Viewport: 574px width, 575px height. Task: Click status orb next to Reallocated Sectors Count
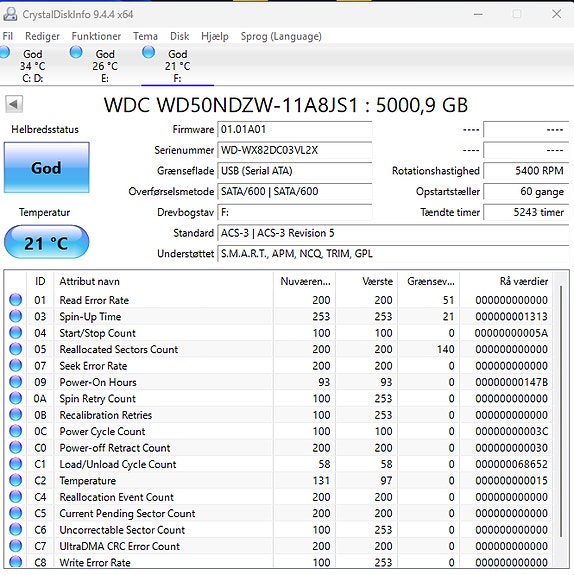tap(15, 349)
